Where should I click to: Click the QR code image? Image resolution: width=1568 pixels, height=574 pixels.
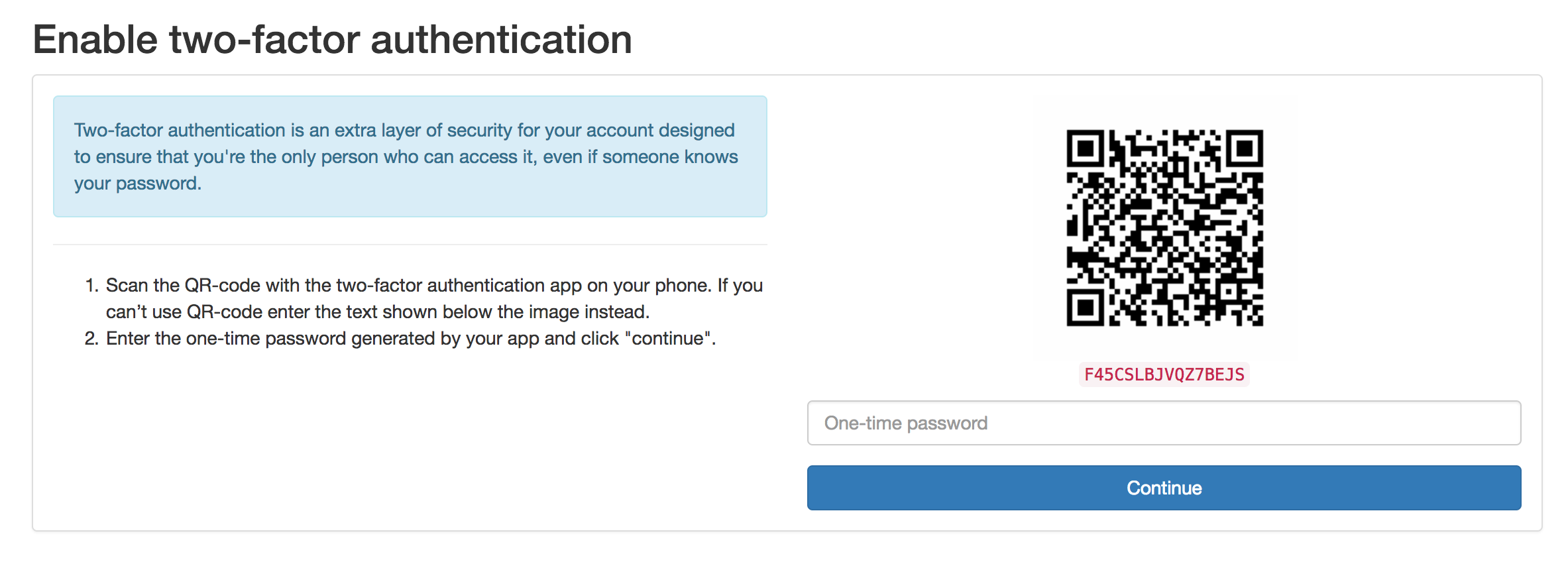[x=1164, y=228]
